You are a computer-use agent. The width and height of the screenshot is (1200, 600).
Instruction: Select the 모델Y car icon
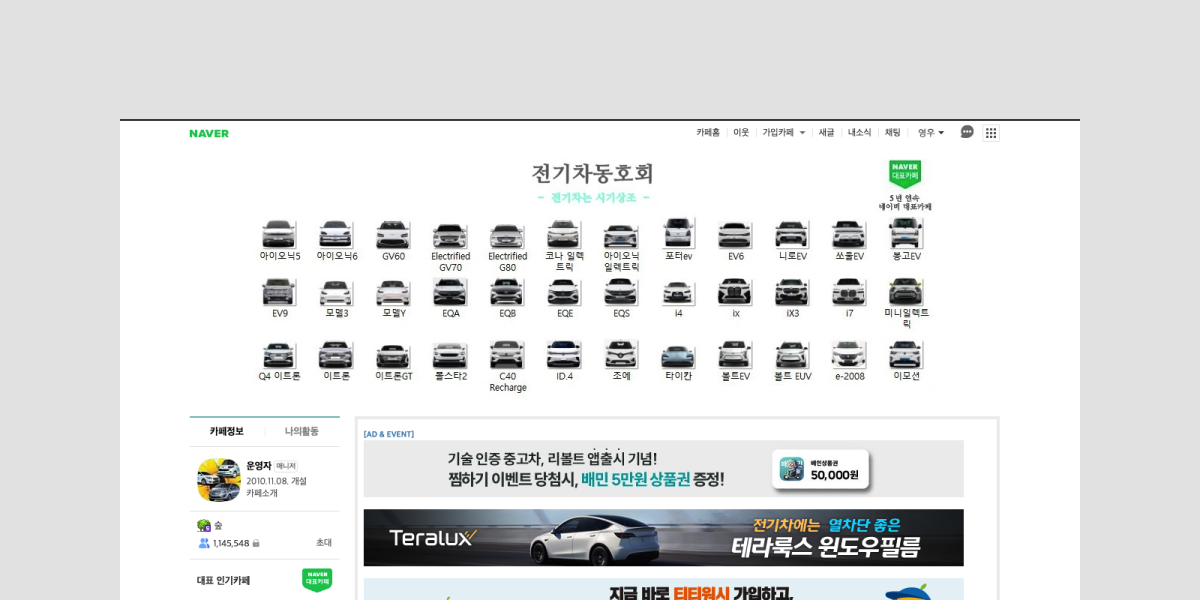pyautogui.click(x=393, y=292)
